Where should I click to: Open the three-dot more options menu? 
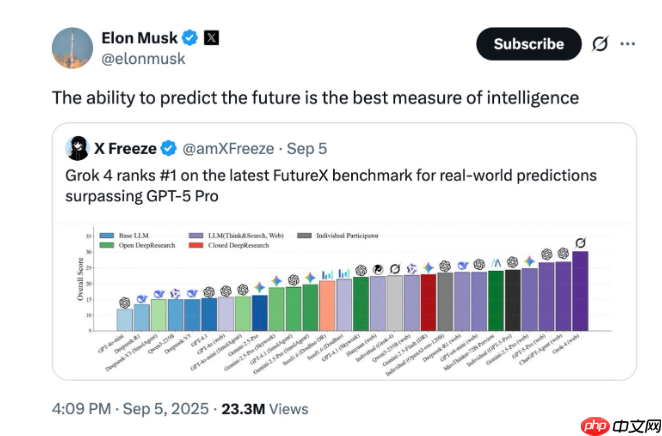tap(628, 44)
